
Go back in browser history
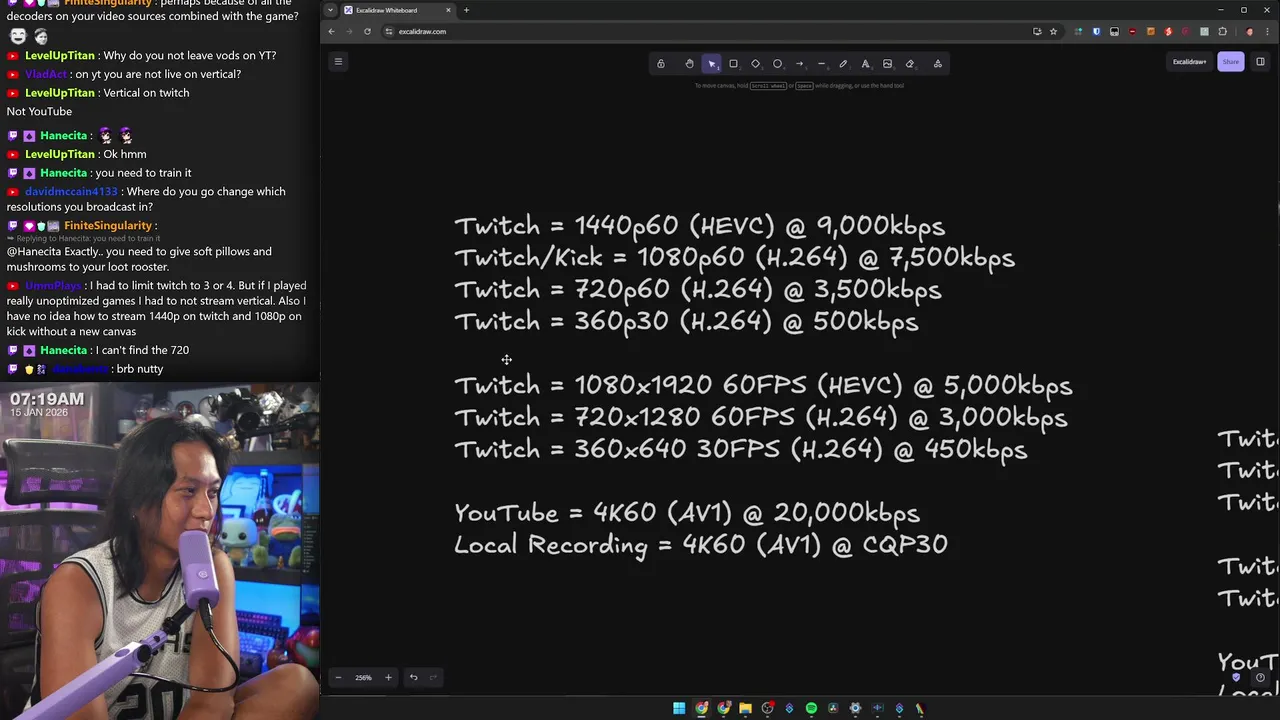click(331, 31)
